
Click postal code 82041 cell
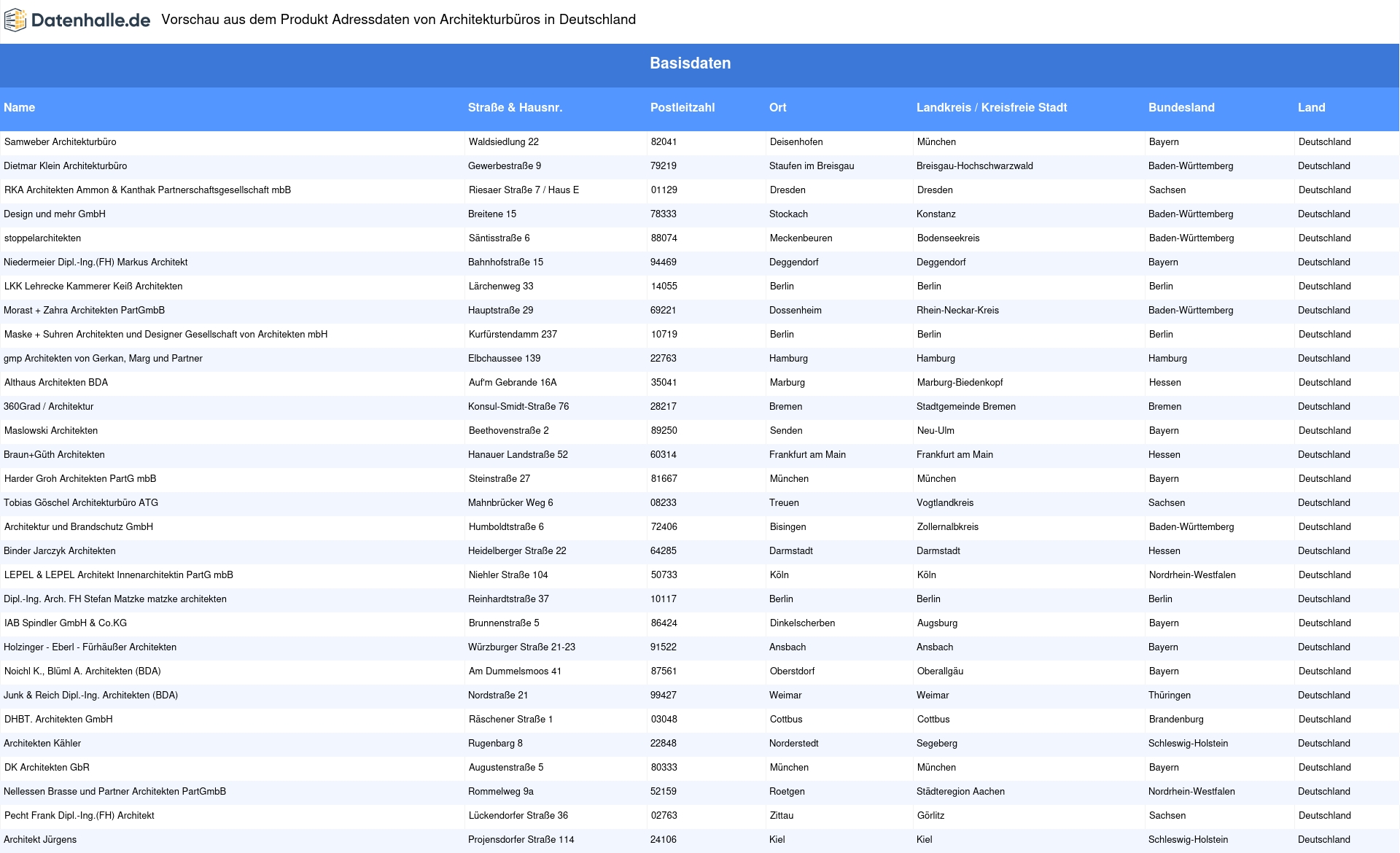pos(664,142)
